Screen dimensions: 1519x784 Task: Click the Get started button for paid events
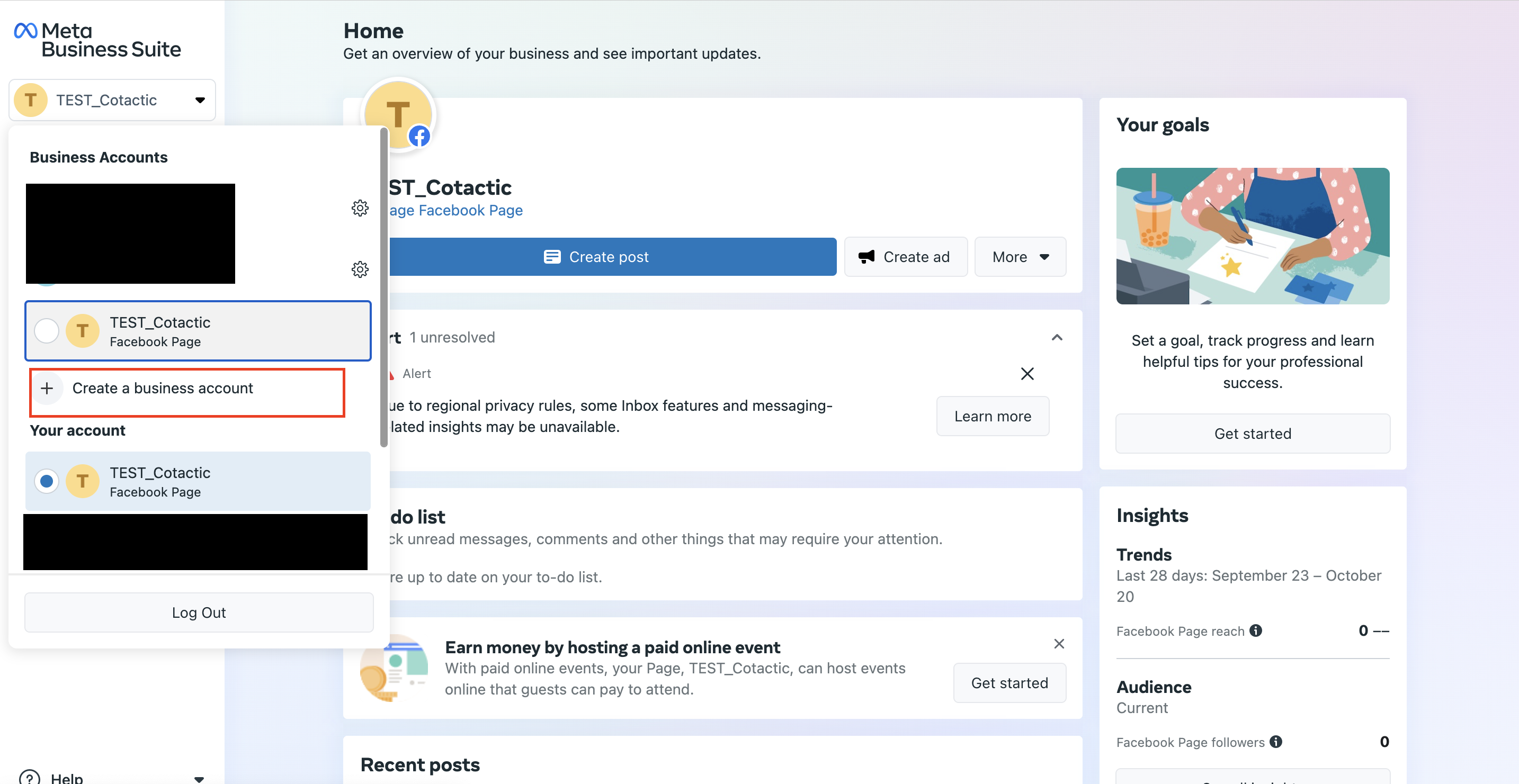pos(1010,683)
